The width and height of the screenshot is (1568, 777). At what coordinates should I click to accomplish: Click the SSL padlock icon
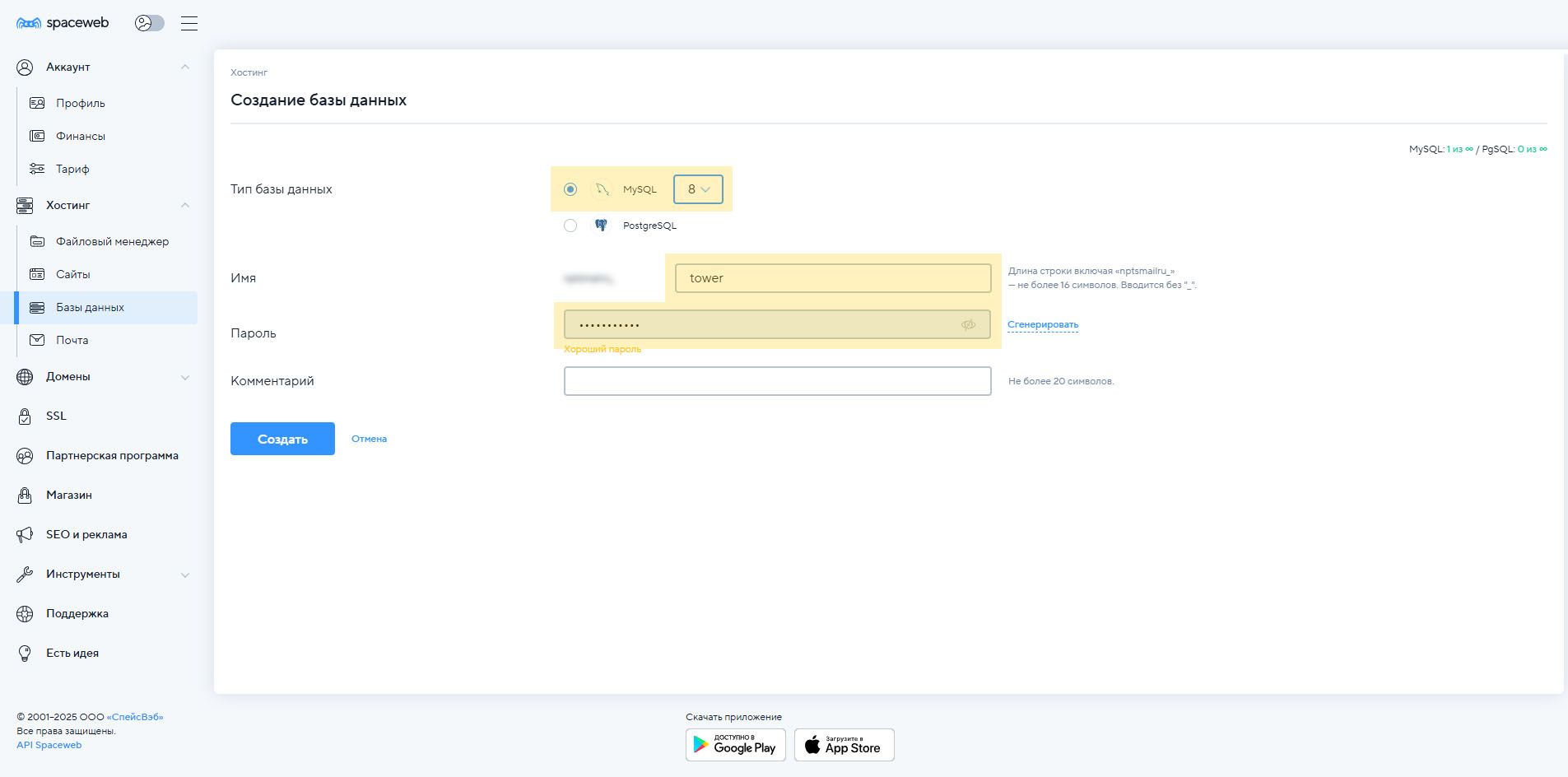(x=25, y=416)
